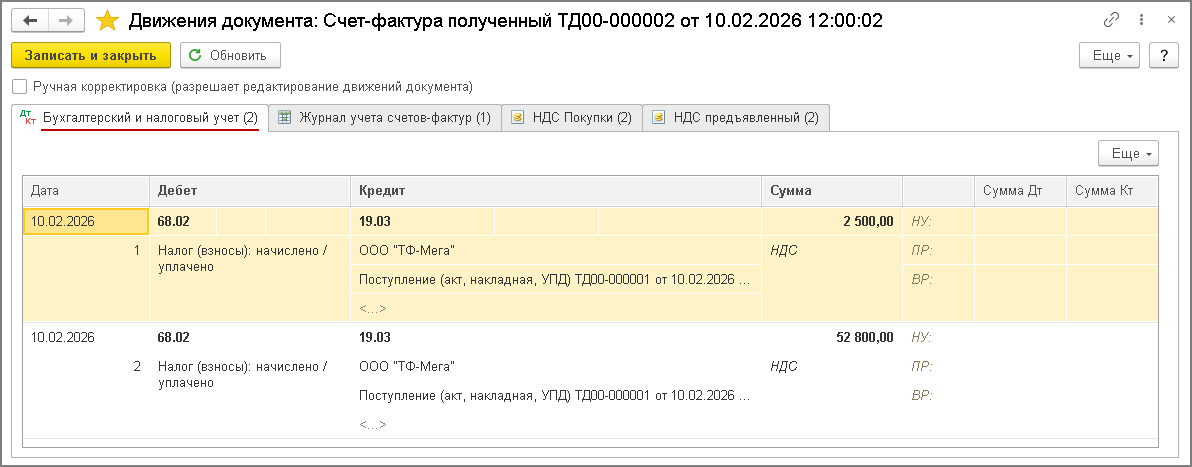Open the НДС Покупки tab
Image resolution: width=1192 pixels, height=467 pixels.
click(x=571, y=118)
